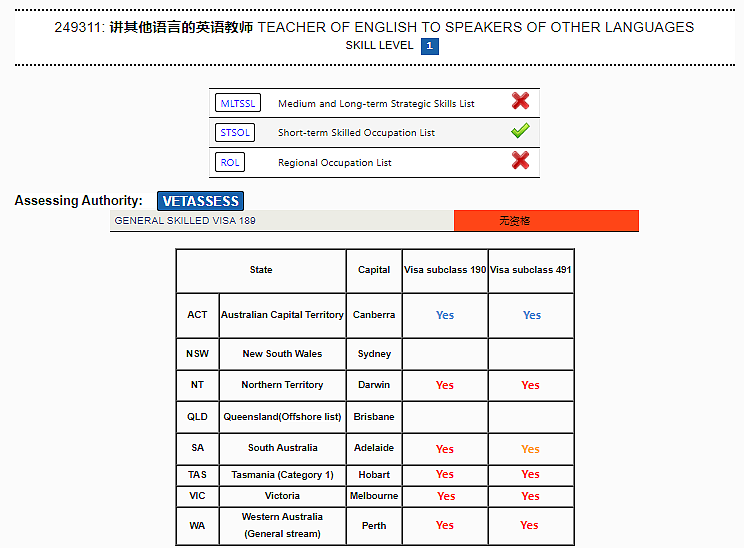The width and height of the screenshot is (744, 548).
Task: Click the Tasmania 190 Yes link
Action: (445, 474)
